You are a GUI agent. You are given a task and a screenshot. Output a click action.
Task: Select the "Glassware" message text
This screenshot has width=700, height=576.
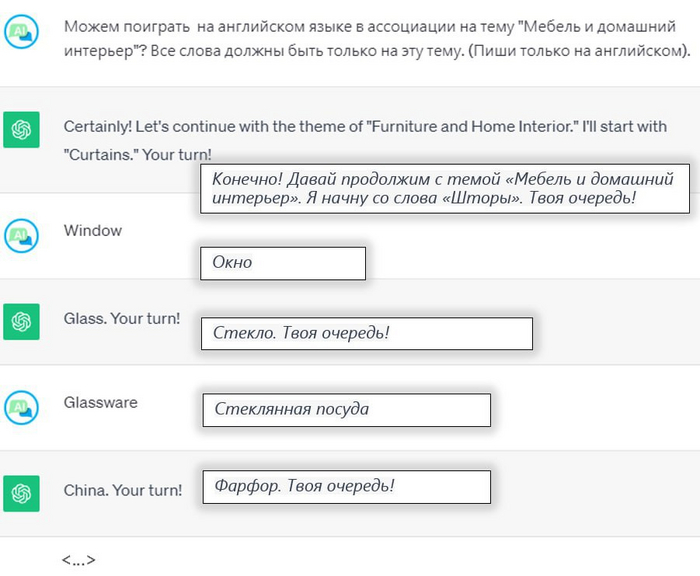[x=101, y=403]
